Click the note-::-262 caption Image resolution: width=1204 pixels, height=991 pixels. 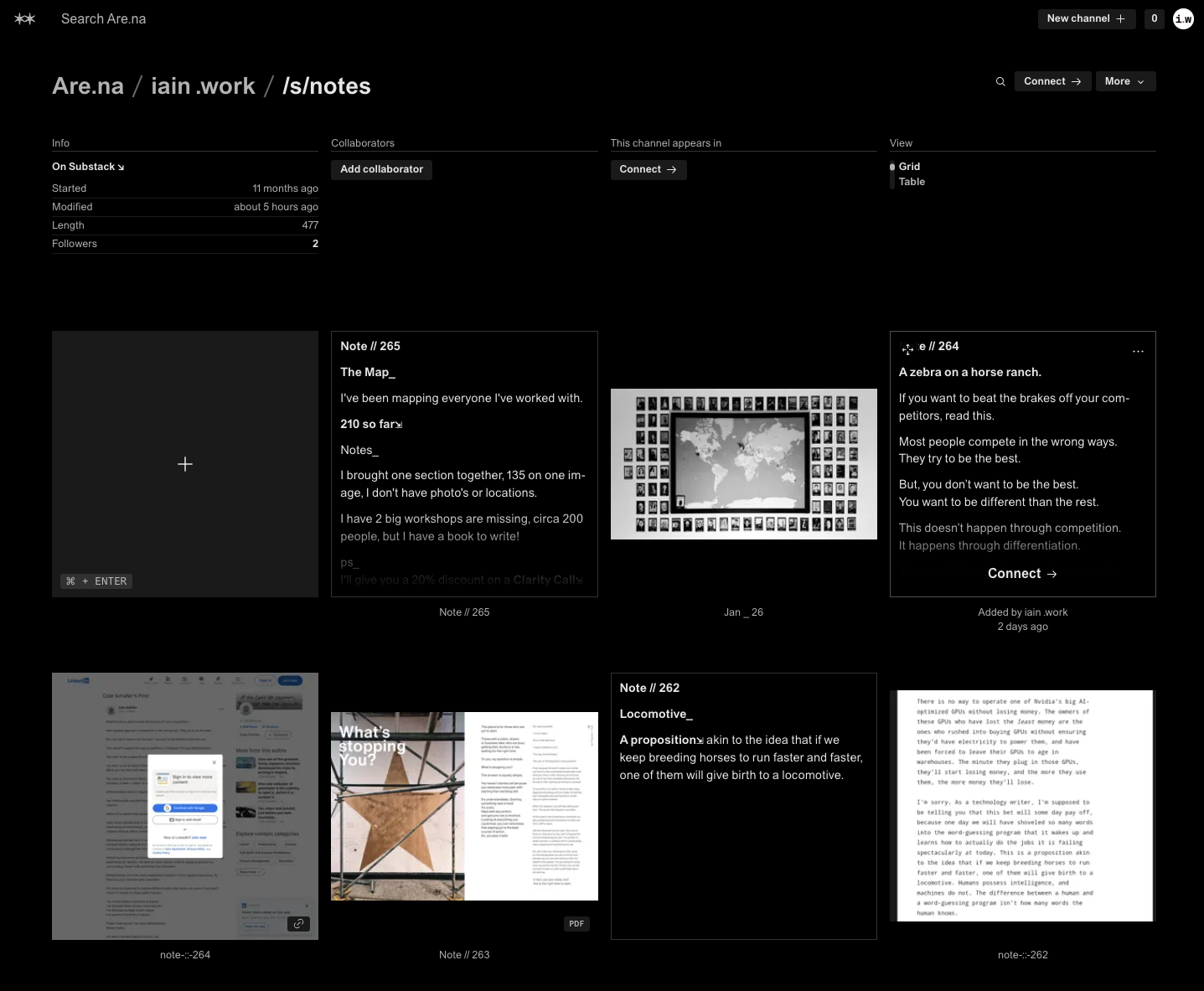1023,955
